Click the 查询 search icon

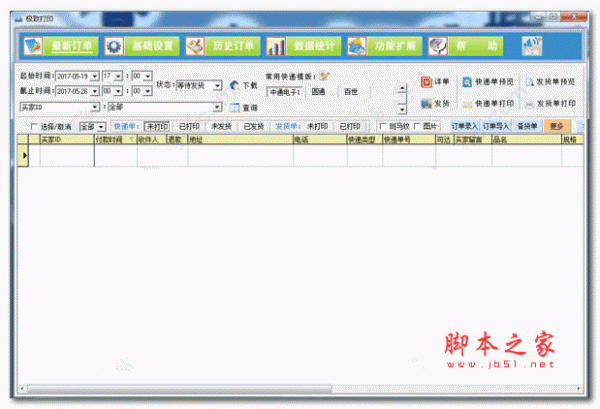click(x=235, y=108)
